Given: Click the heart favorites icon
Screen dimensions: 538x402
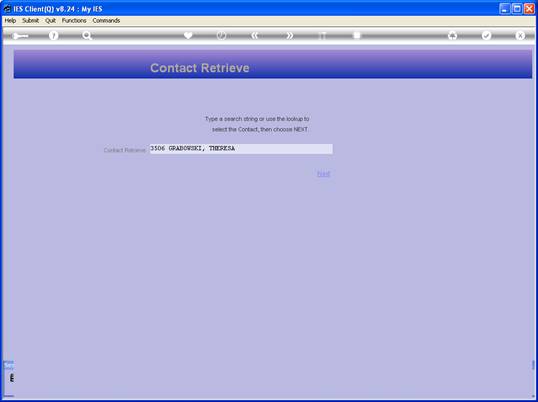Looking at the screenshot, I should (188, 35).
